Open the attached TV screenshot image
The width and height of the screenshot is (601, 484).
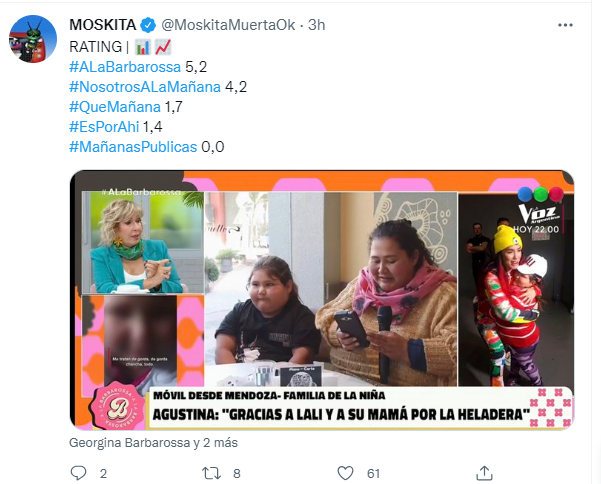322,300
